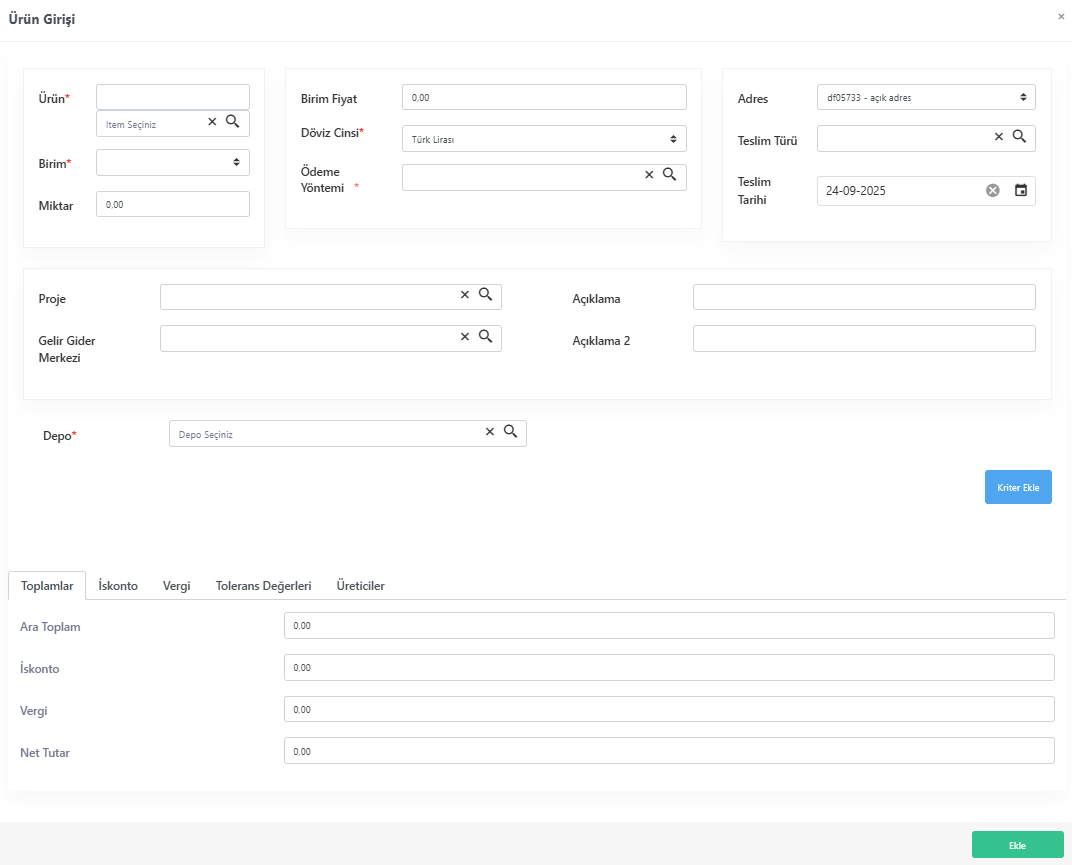Open Teslim Türü search lookup

(x=1019, y=137)
